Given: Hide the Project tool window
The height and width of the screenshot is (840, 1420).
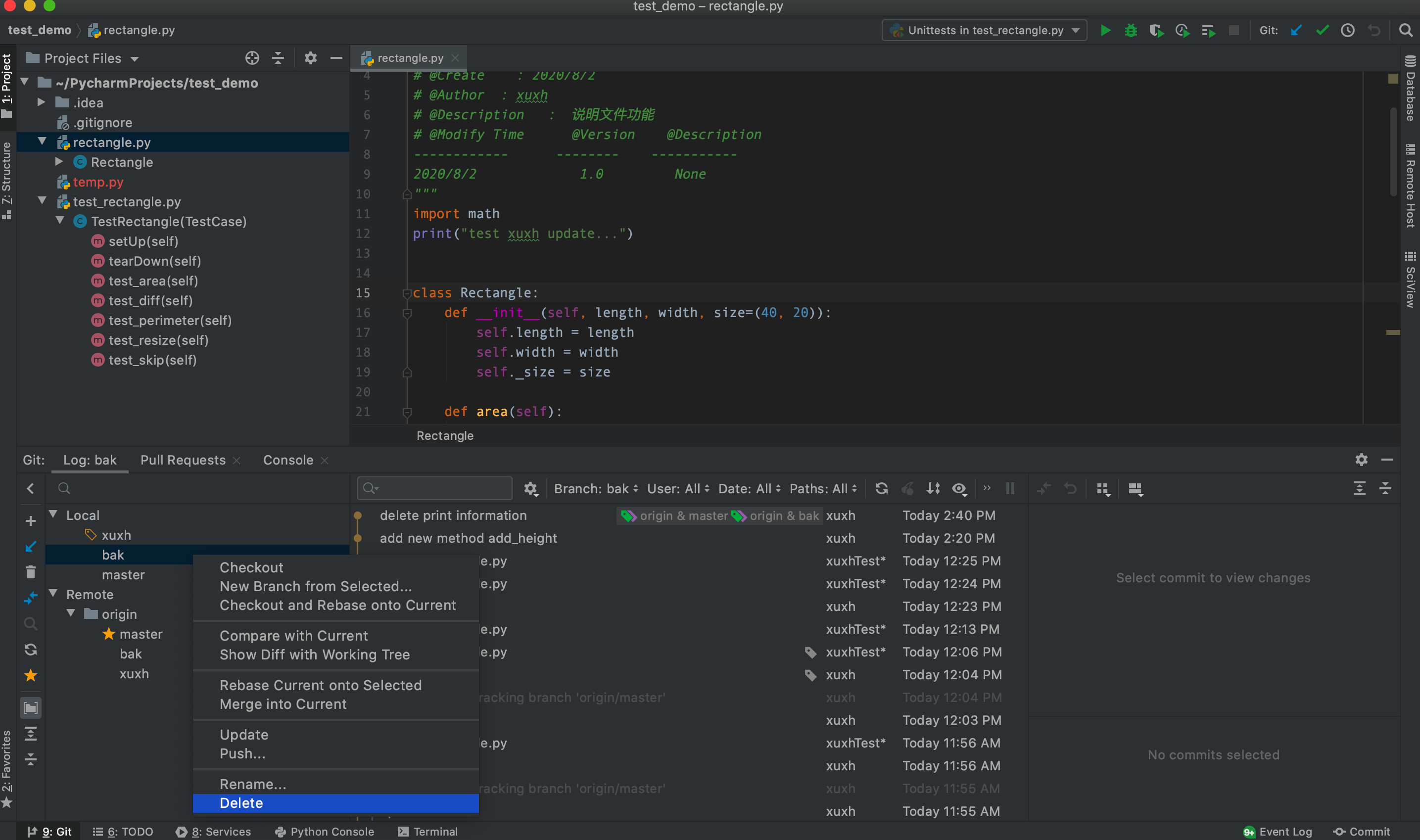Looking at the screenshot, I should coord(336,58).
